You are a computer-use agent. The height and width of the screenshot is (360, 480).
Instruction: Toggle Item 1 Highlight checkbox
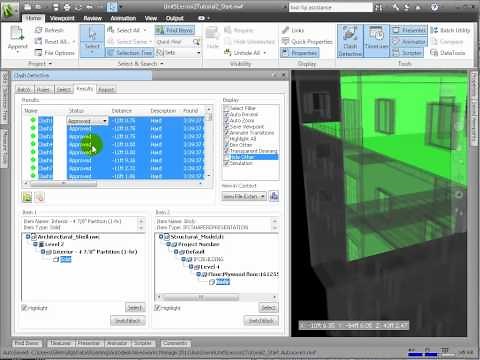click(24, 308)
